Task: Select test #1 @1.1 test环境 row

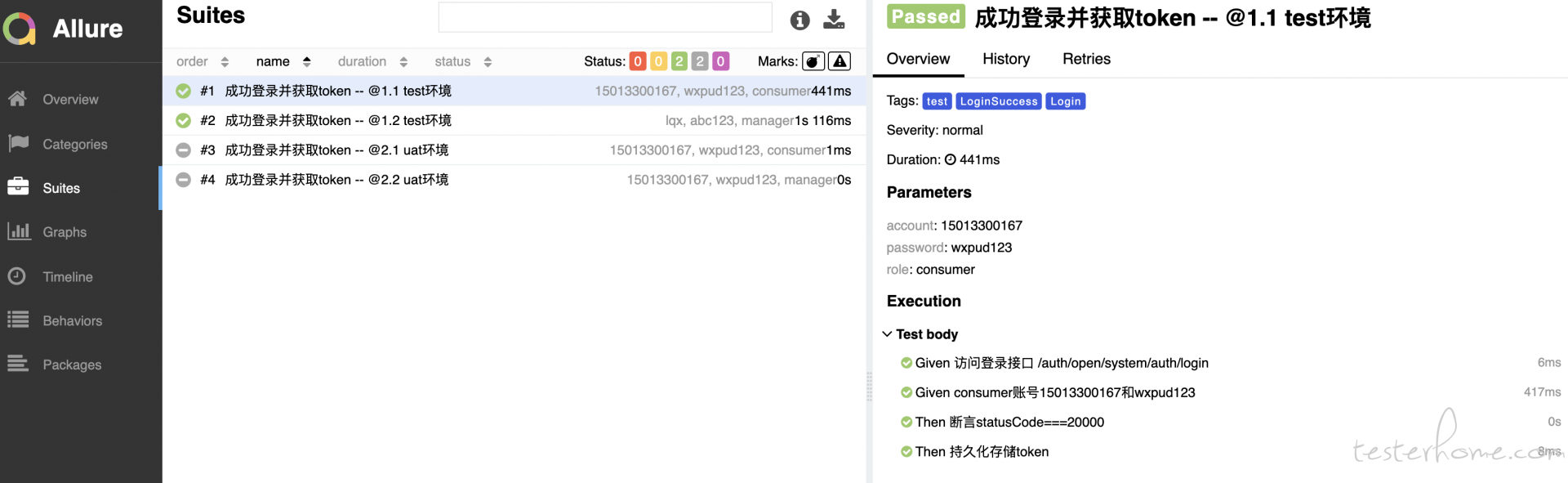Action: click(x=514, y=91)
